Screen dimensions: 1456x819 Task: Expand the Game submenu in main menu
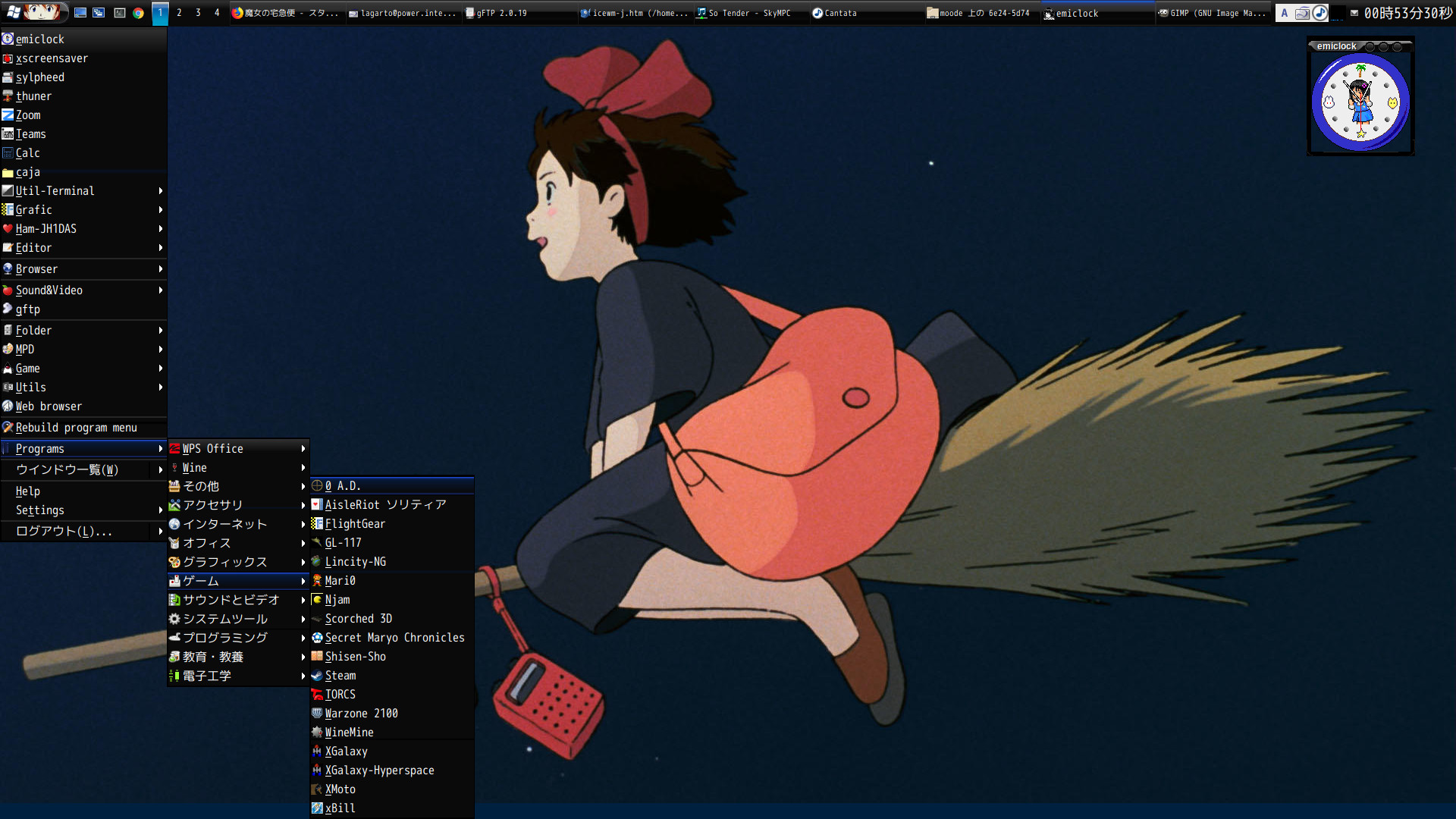coord(27,368)
